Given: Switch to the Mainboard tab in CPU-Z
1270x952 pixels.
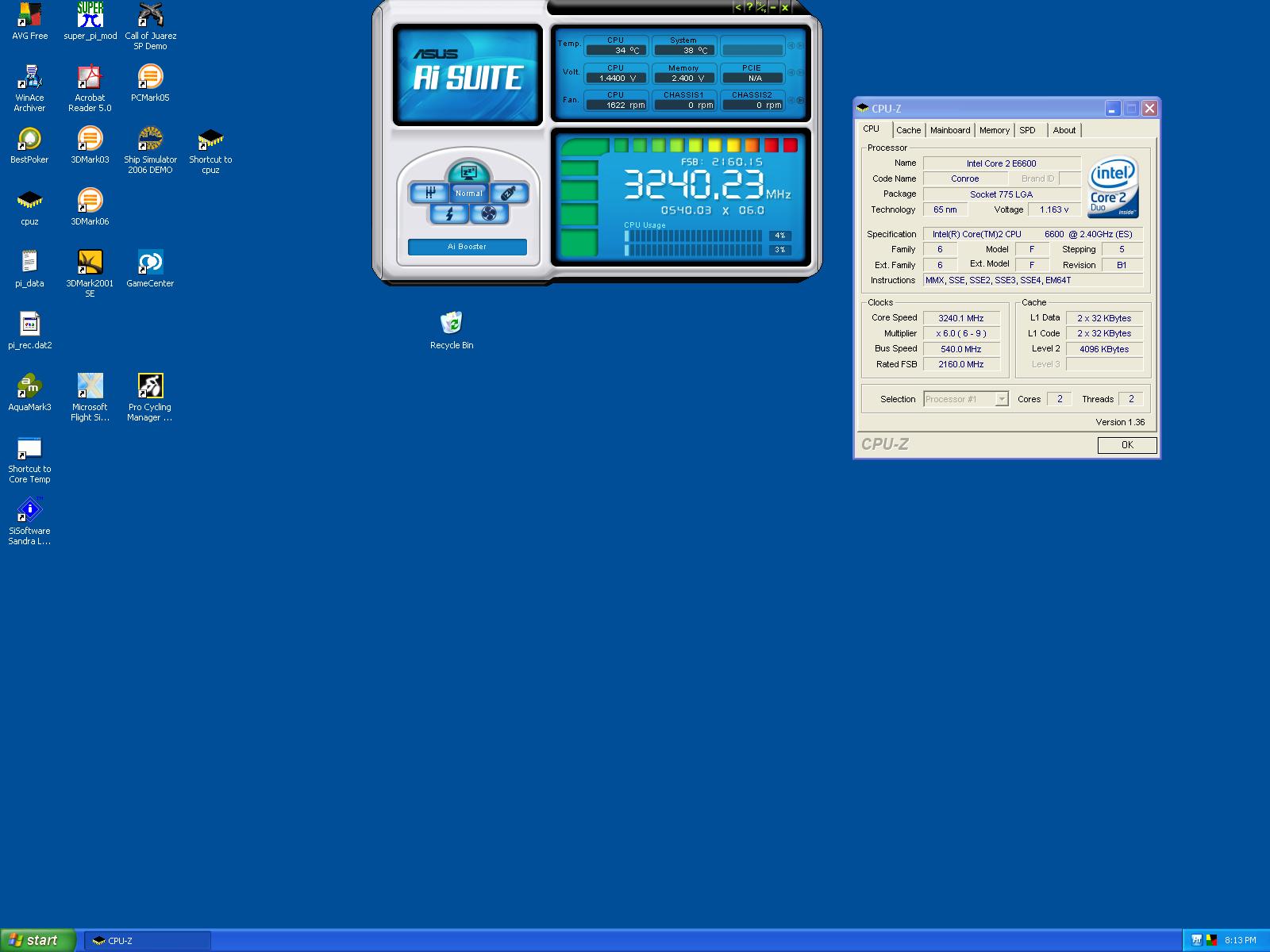Looking at the screenshot, I should [950, 130].
